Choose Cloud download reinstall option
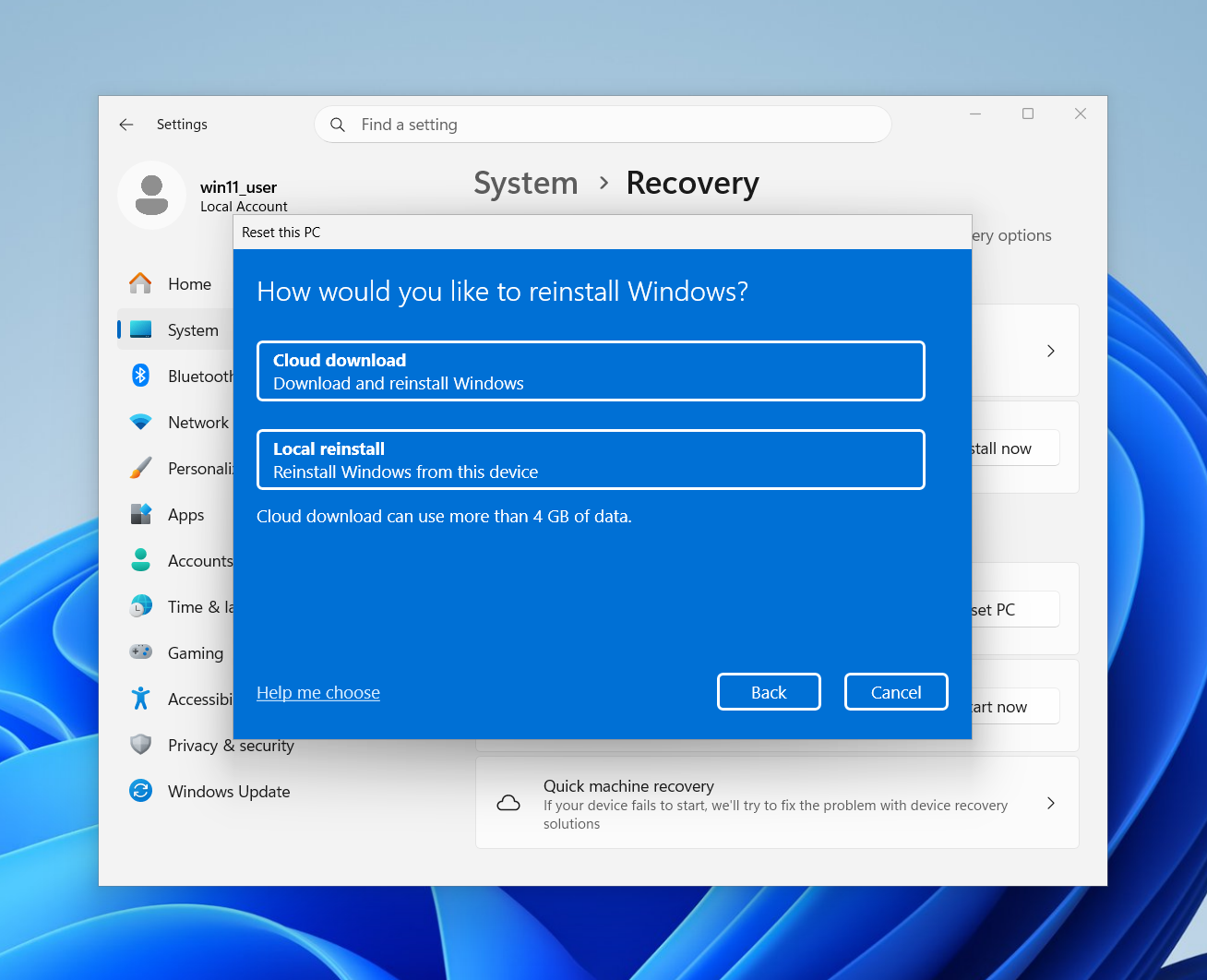Viewport: 1207px width, 980px height. (x=591, y=371)
